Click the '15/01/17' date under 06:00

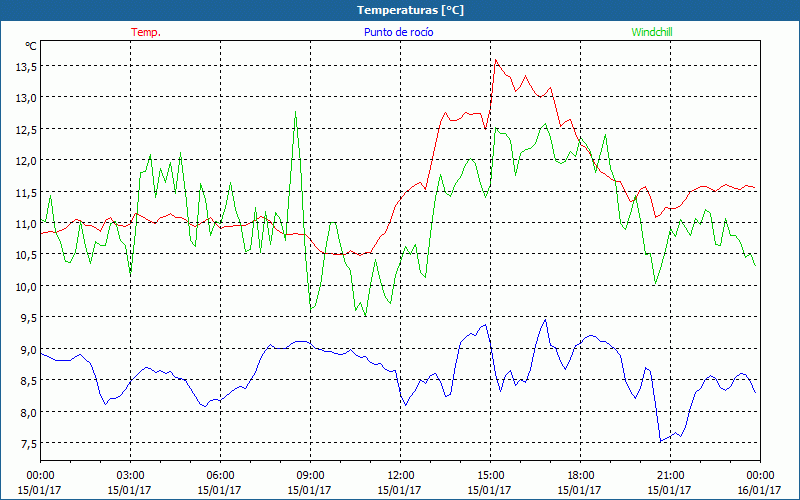tap(219, 490)
